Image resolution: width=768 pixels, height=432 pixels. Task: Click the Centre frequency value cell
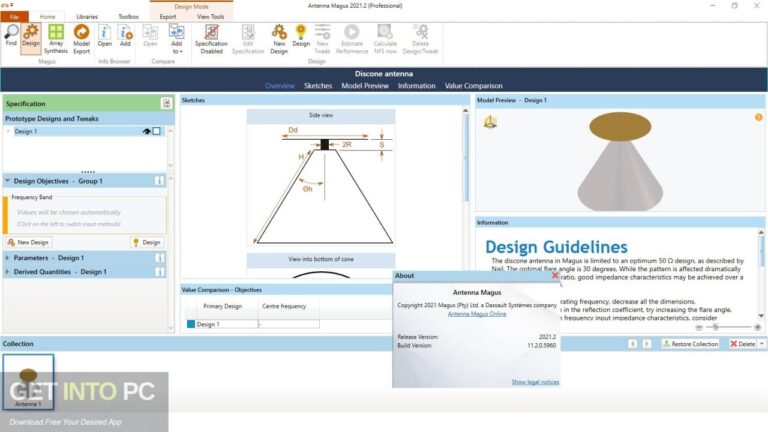coord(288,324)
